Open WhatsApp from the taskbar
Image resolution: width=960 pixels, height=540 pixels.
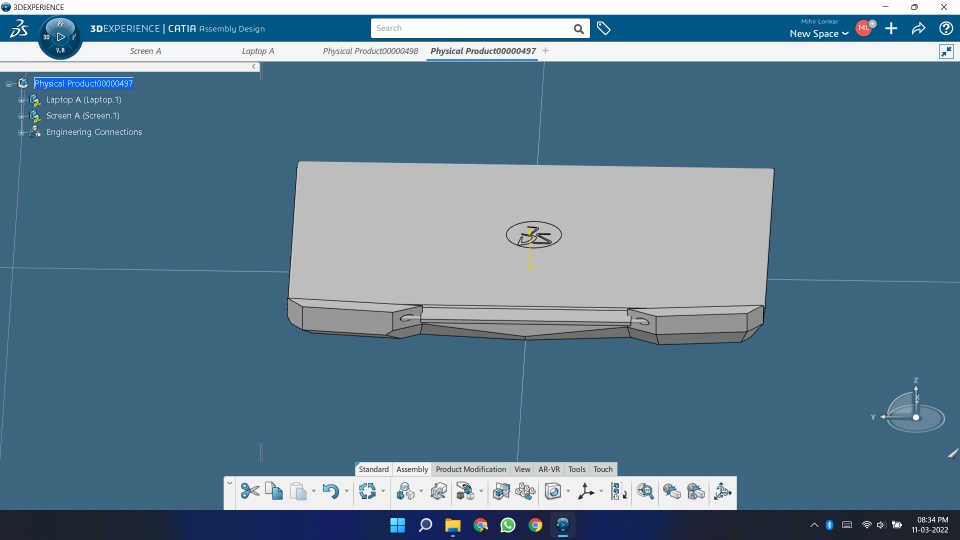tap(508, 525)
